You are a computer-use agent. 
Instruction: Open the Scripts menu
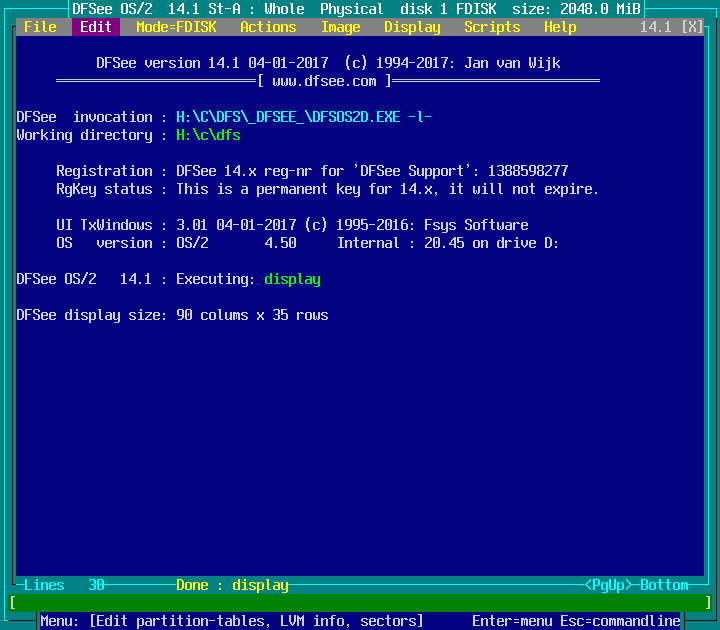coord(492,27)
